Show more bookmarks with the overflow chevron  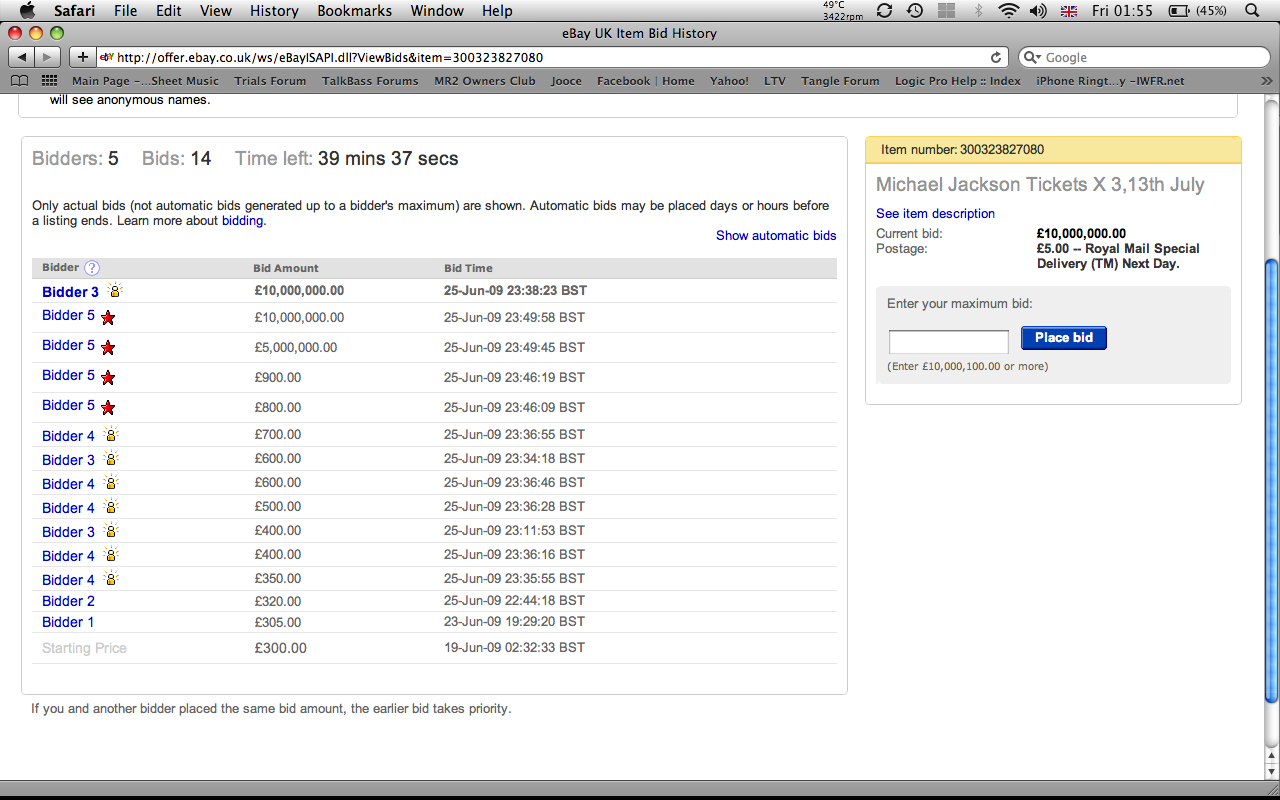coord(1266,81)
